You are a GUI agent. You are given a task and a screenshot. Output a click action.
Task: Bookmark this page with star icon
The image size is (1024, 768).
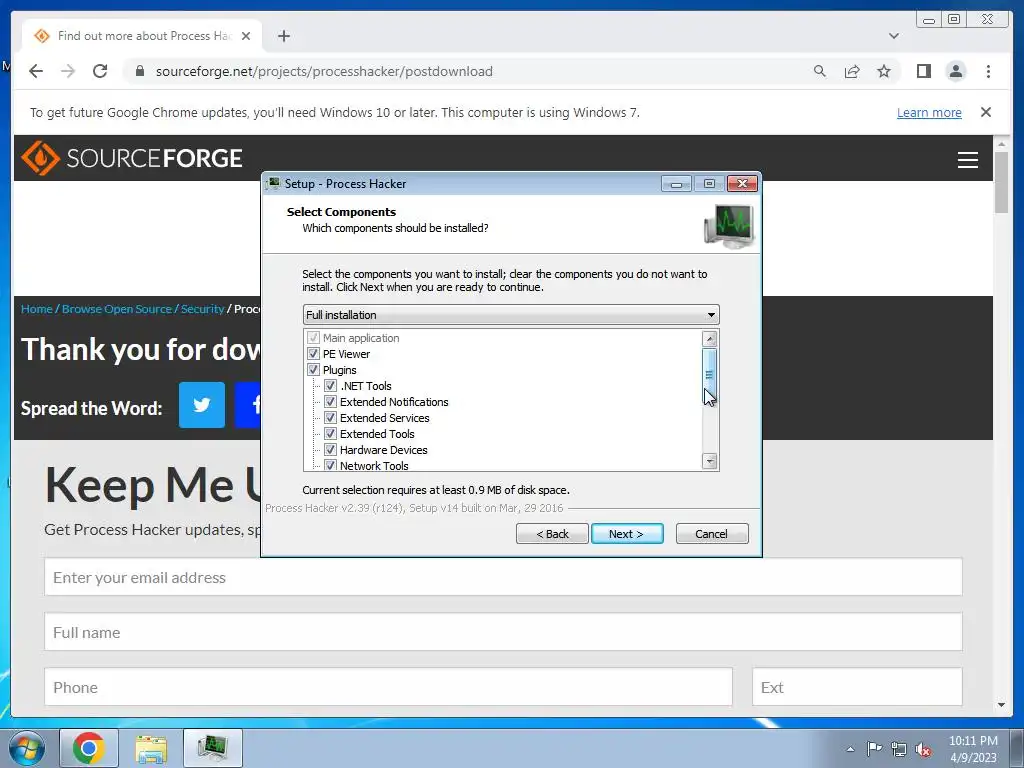884,71
